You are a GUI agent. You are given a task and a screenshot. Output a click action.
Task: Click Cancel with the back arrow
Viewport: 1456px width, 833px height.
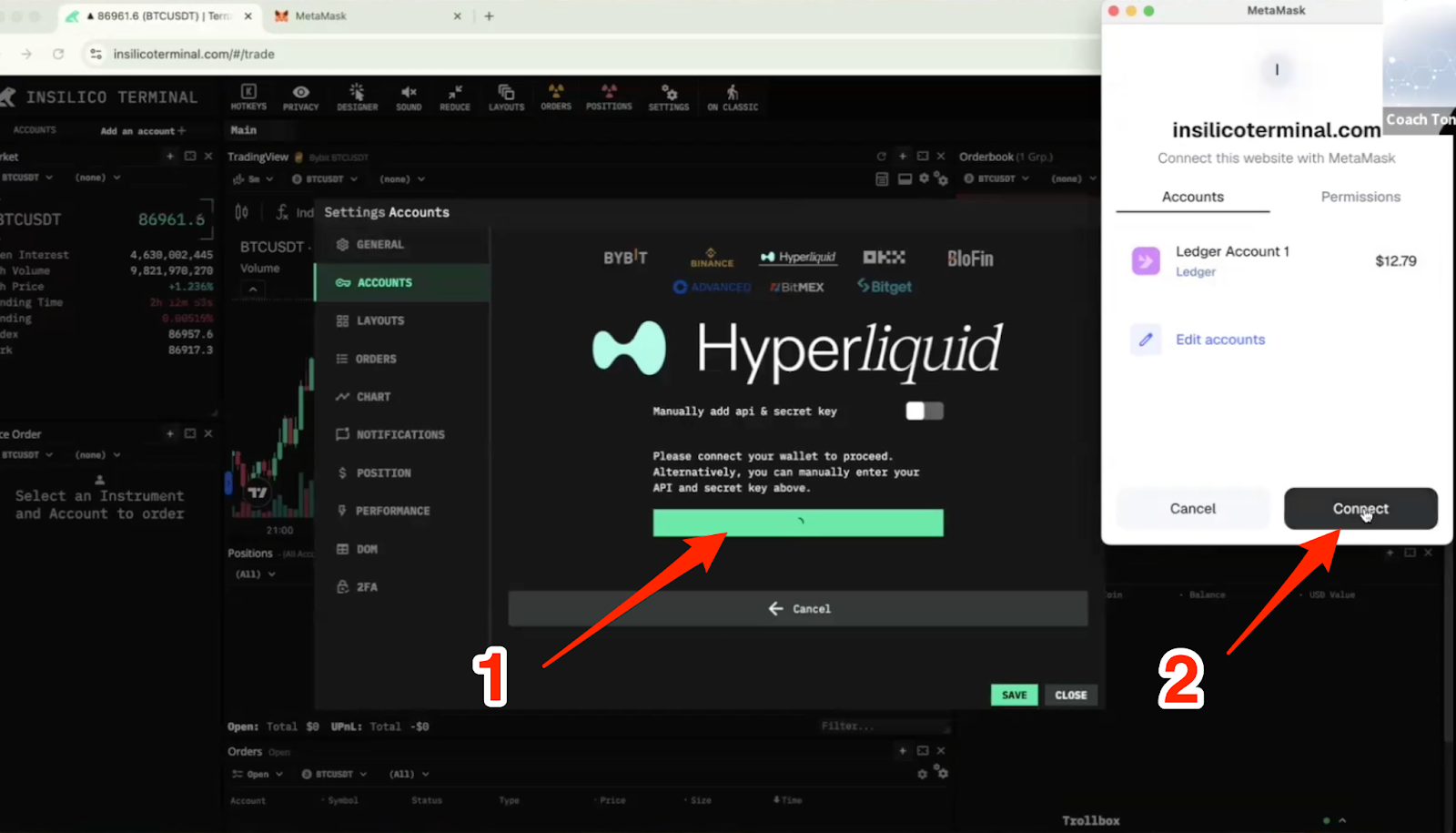point(798,608)
